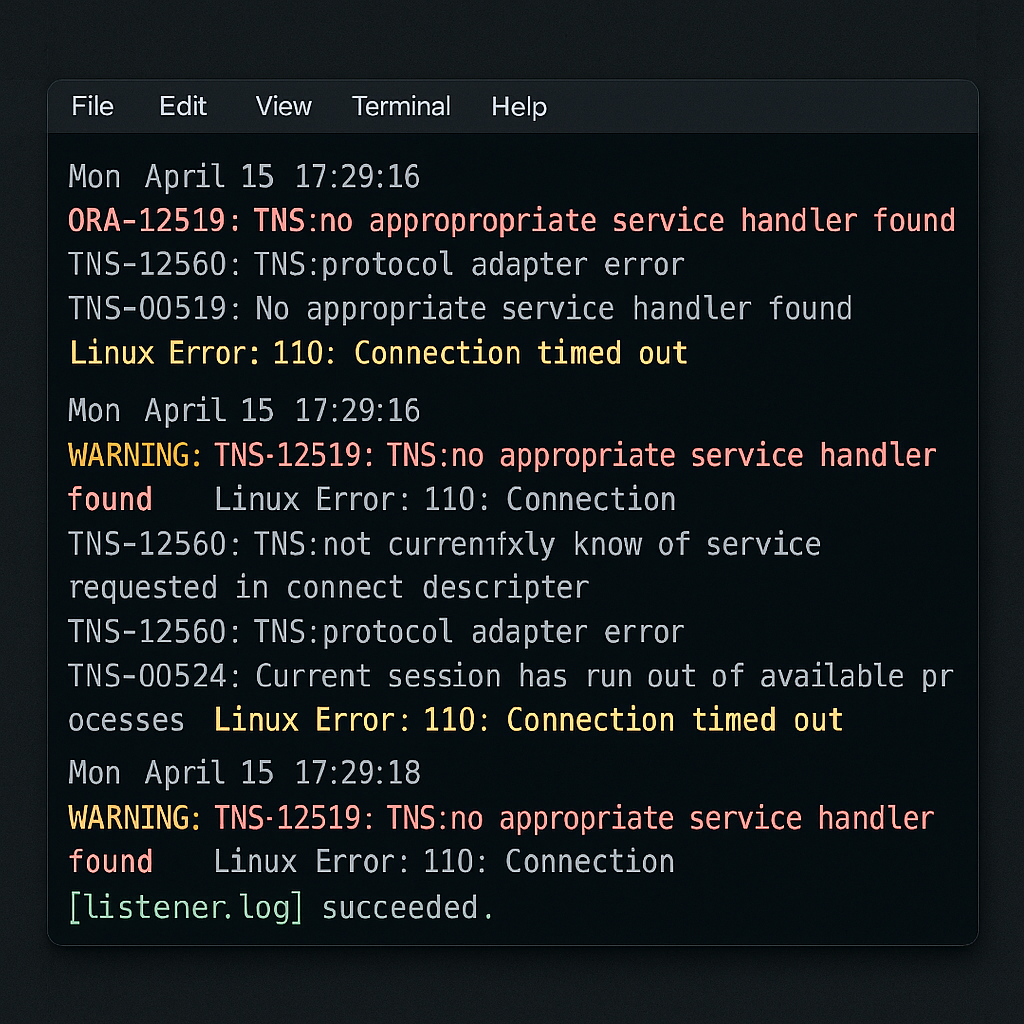1024x1024 pixels.
Task: Open the Help menu
Action: [519, 107]
